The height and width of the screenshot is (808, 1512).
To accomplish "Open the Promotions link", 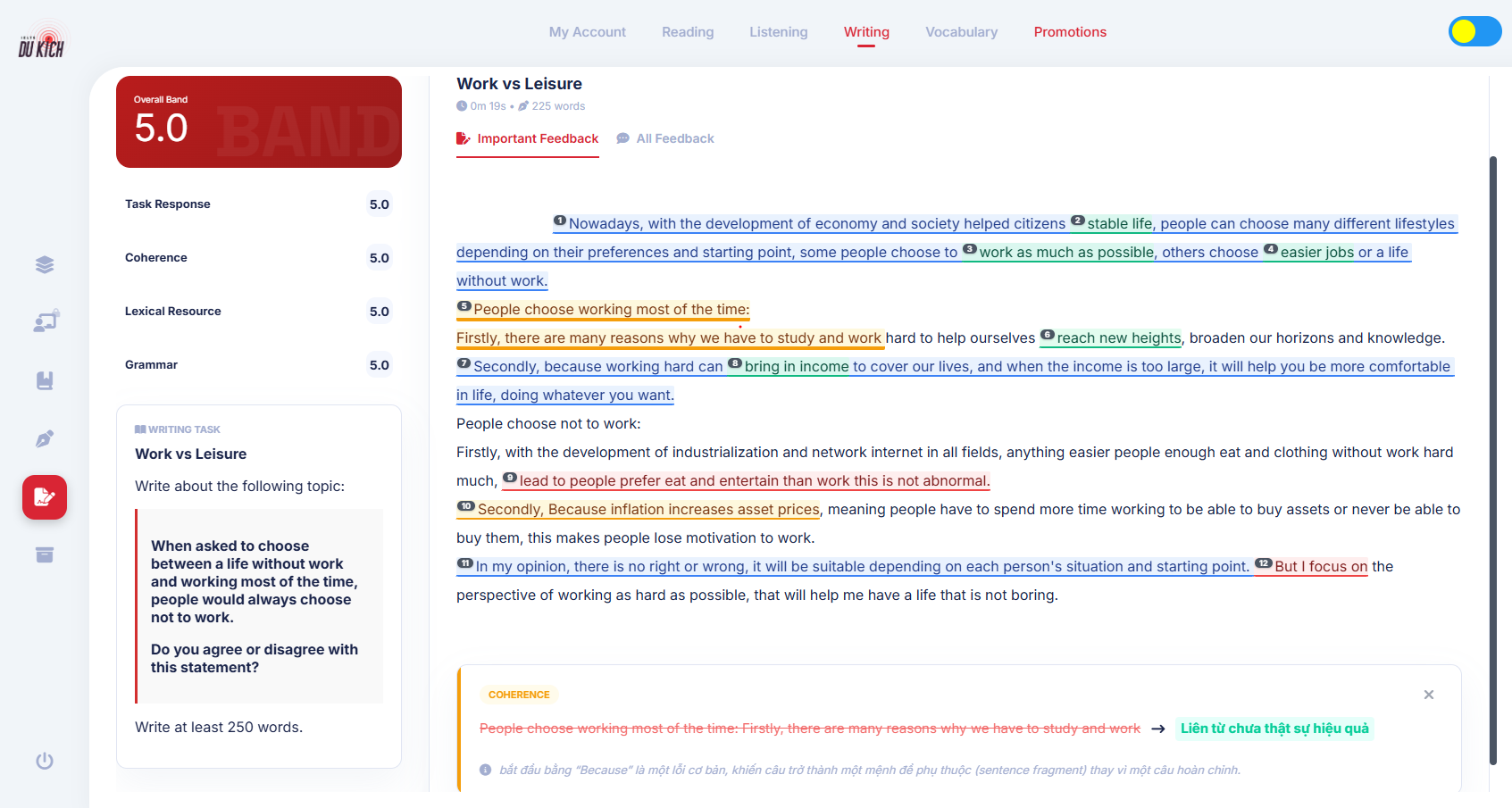I will [1070, 32].
